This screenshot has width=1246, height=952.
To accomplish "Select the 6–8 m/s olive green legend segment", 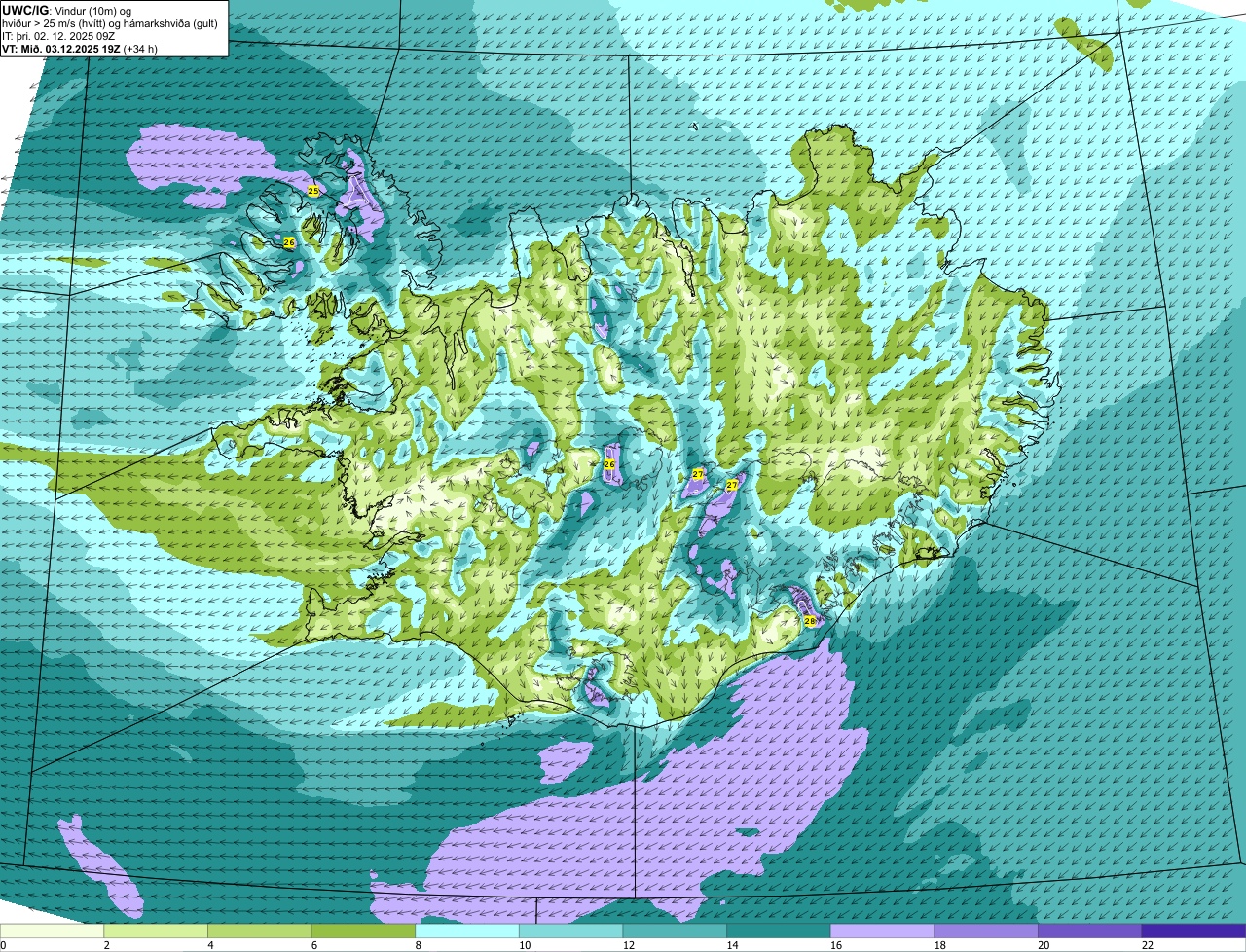I will point(363,932).
